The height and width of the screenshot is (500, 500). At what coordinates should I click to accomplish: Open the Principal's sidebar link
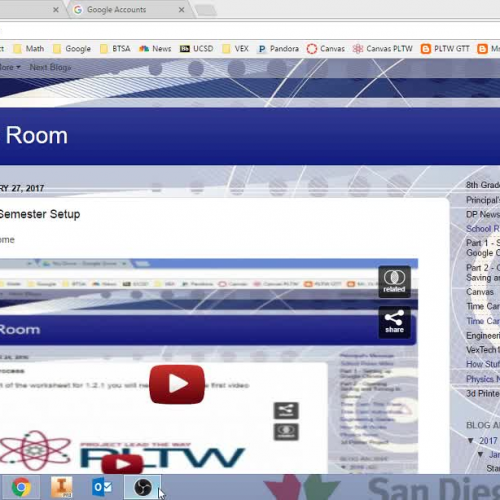(x=483, y=200)
